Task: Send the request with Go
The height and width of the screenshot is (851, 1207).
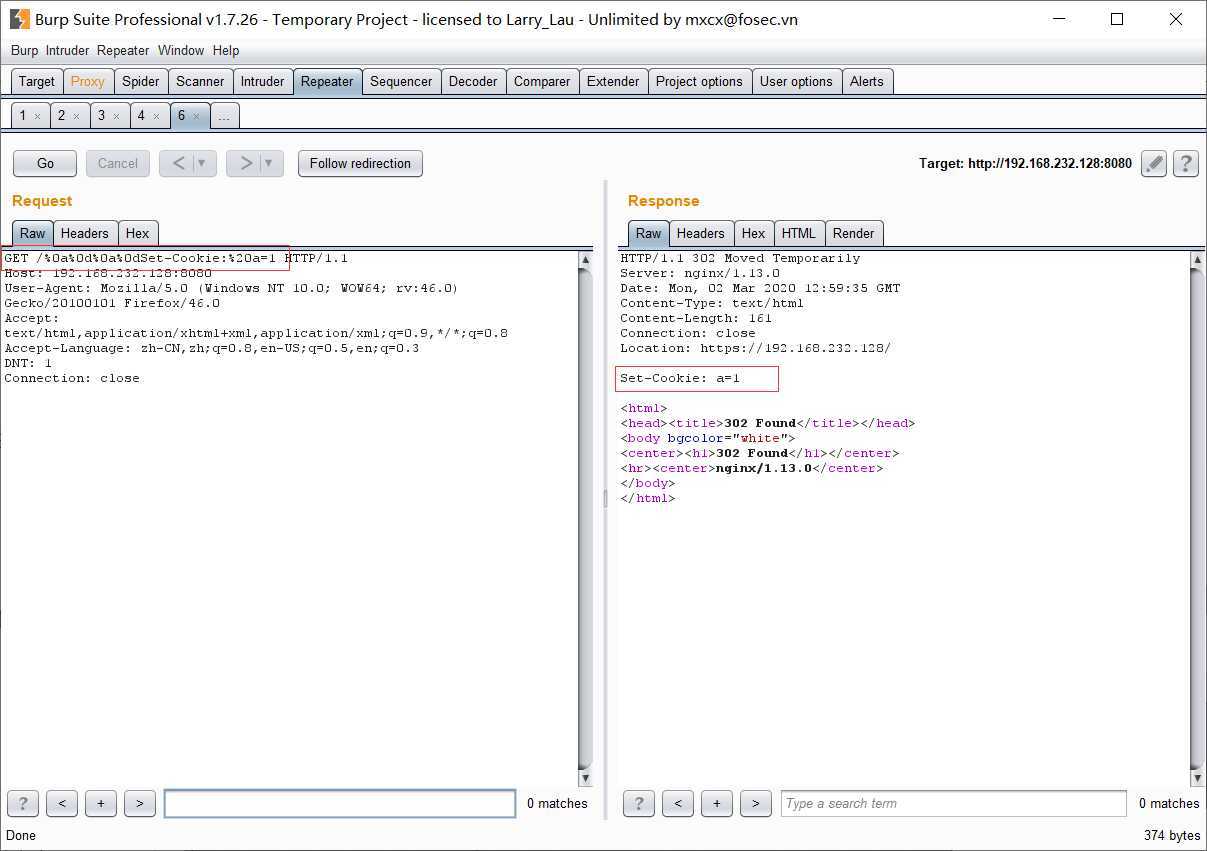Action: [46, 163]
